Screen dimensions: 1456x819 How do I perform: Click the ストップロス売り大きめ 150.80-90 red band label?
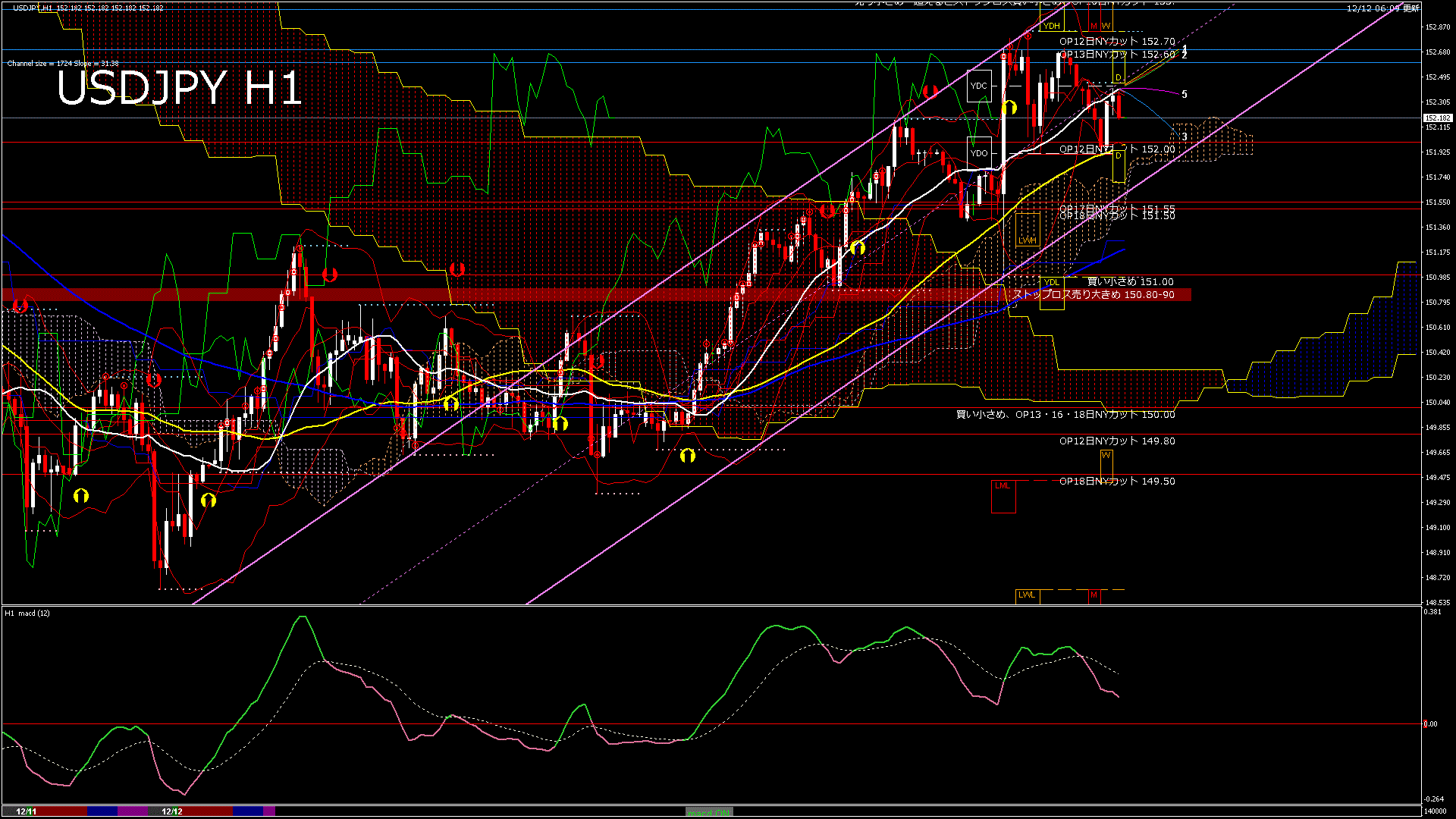tap(1094, 294)
